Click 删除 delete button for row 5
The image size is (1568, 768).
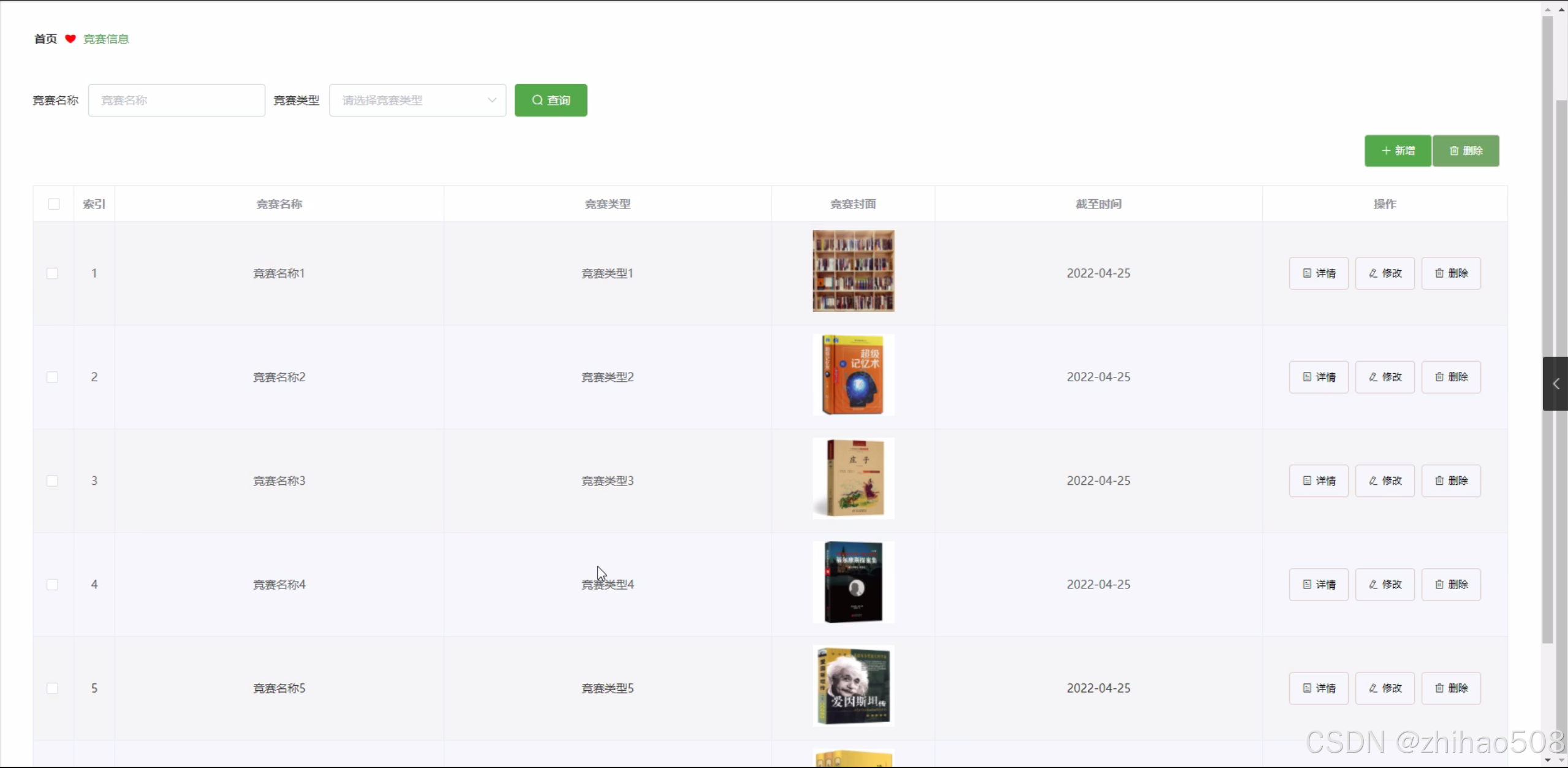pyautogui.click(x=1450, y=688)
